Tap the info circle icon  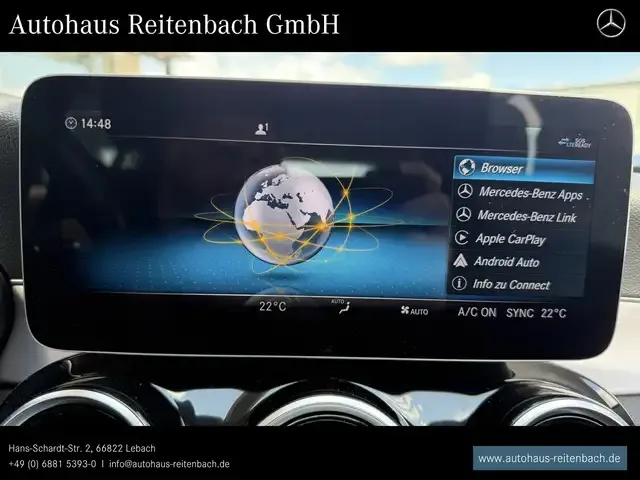point(459,283)
